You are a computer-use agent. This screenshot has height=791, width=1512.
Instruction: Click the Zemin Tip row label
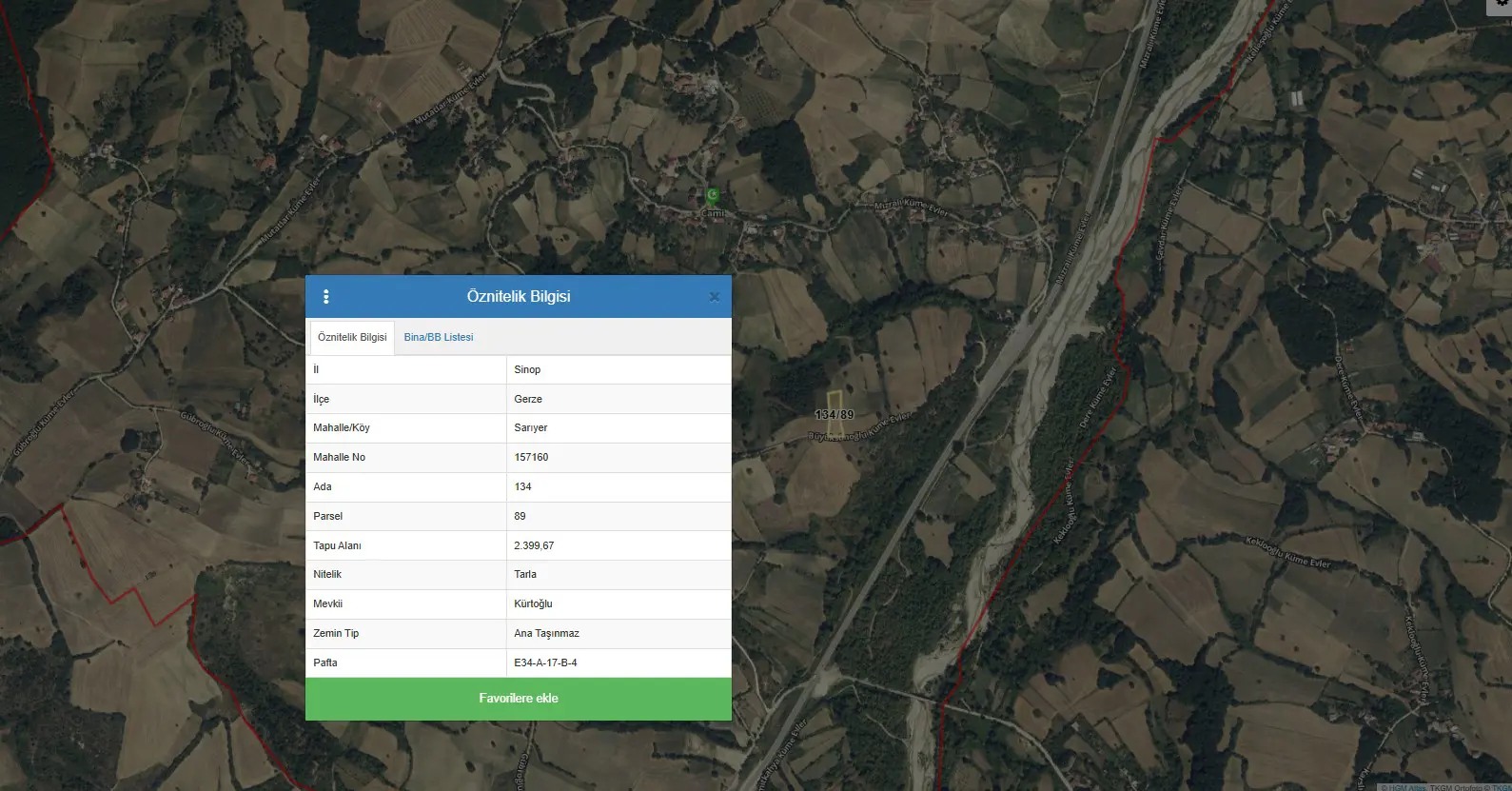[336, 633]
